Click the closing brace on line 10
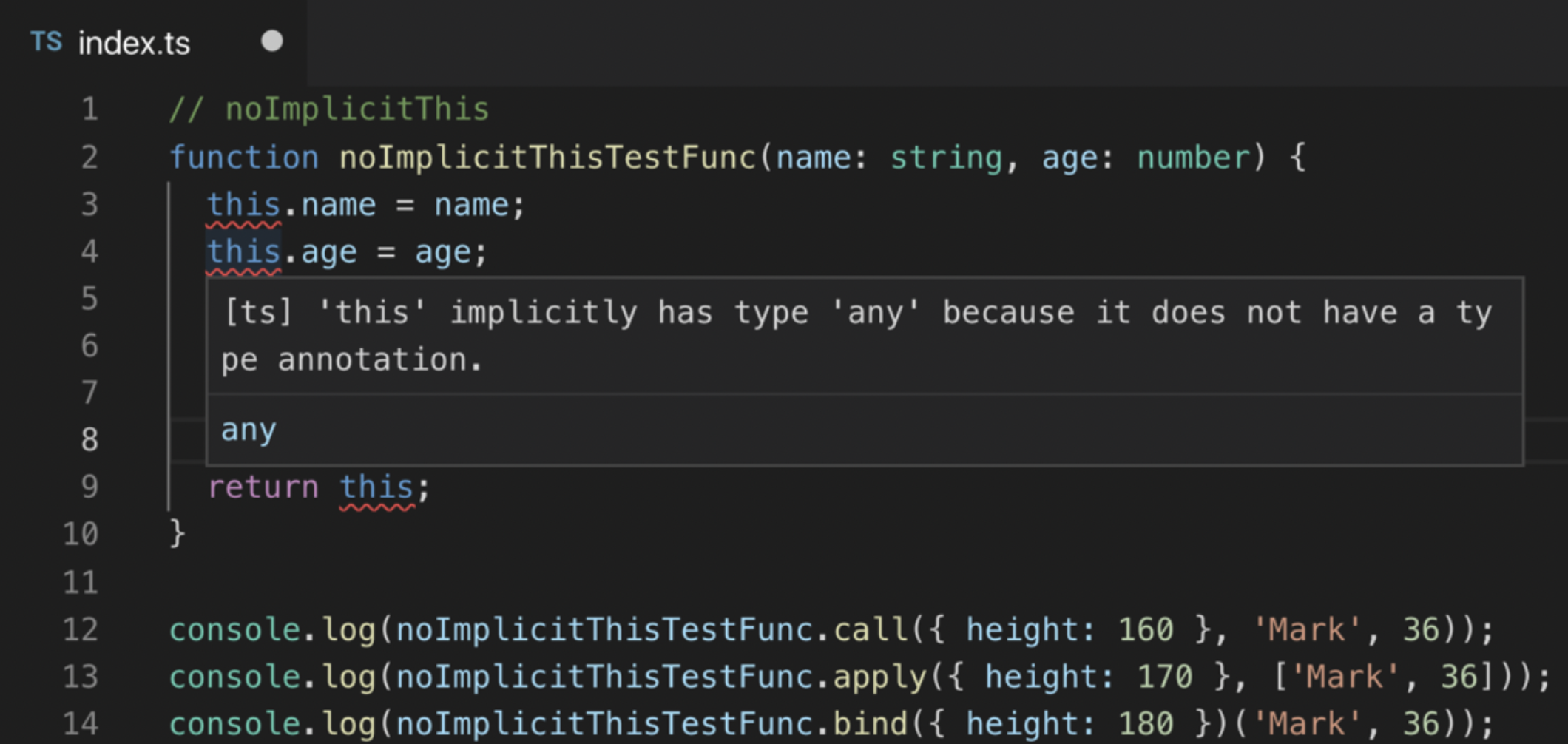This screenshot has height=744, width=1568. click(178, 534)
